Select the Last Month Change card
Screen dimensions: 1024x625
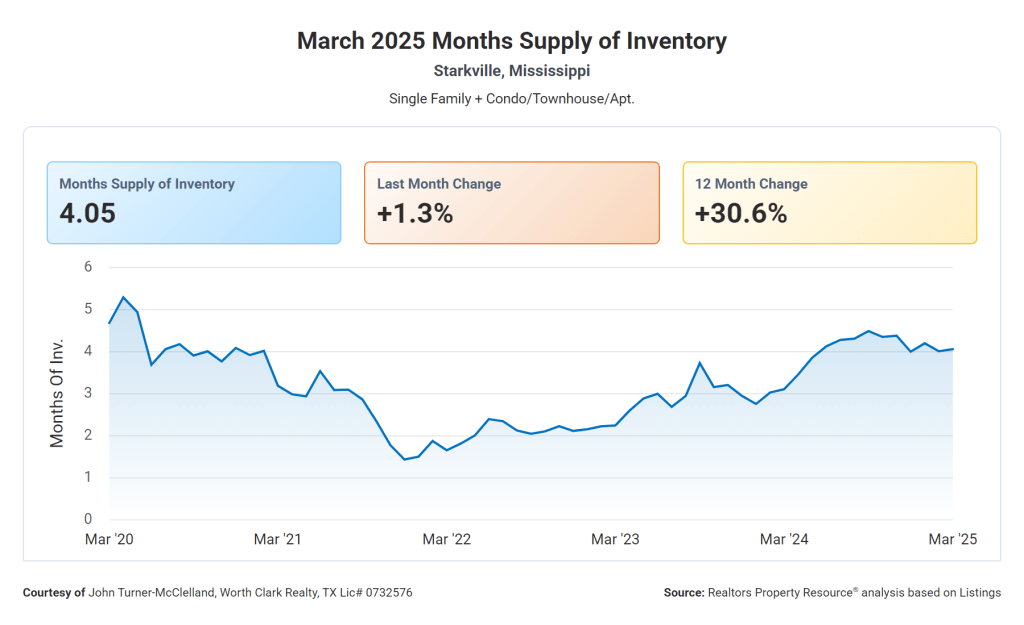tap(511, 203)
